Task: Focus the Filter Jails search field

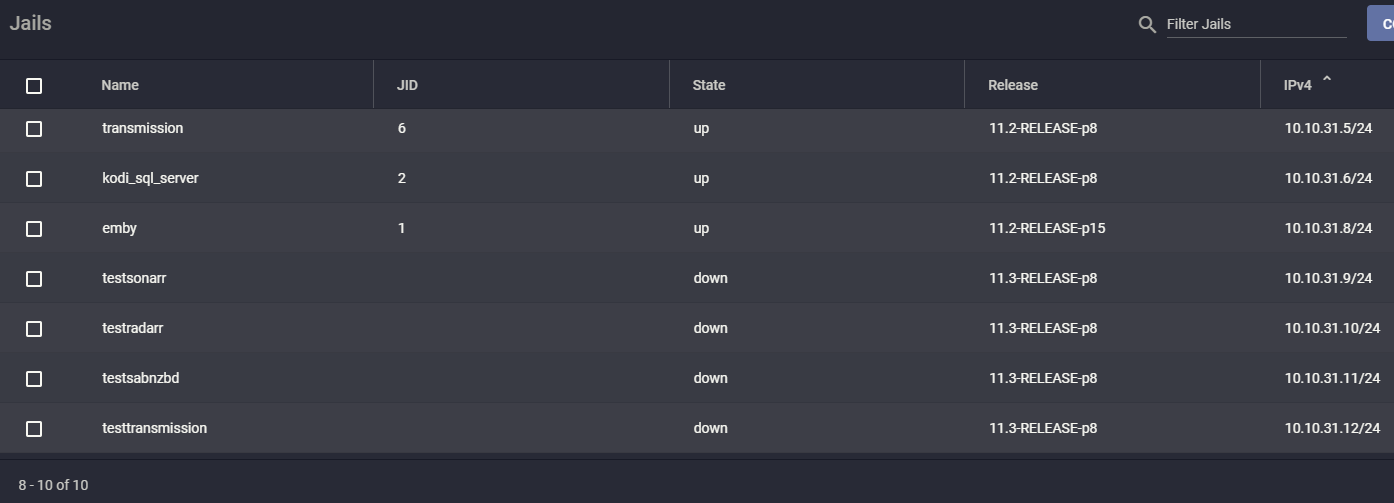Action: pos(1256,24)
